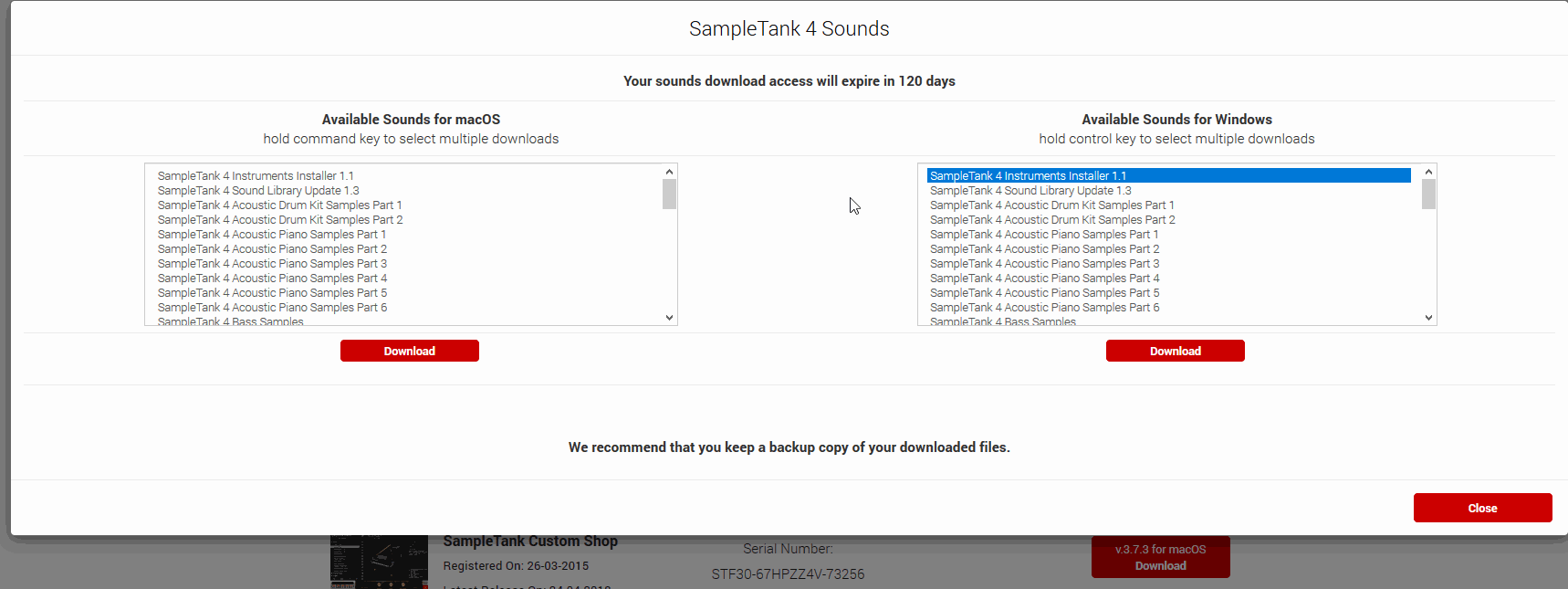Select Windows Acoustic Piano Samples Part 4
The width and height of the screenshot is (1568, 589).
[x=1044, y=279]
